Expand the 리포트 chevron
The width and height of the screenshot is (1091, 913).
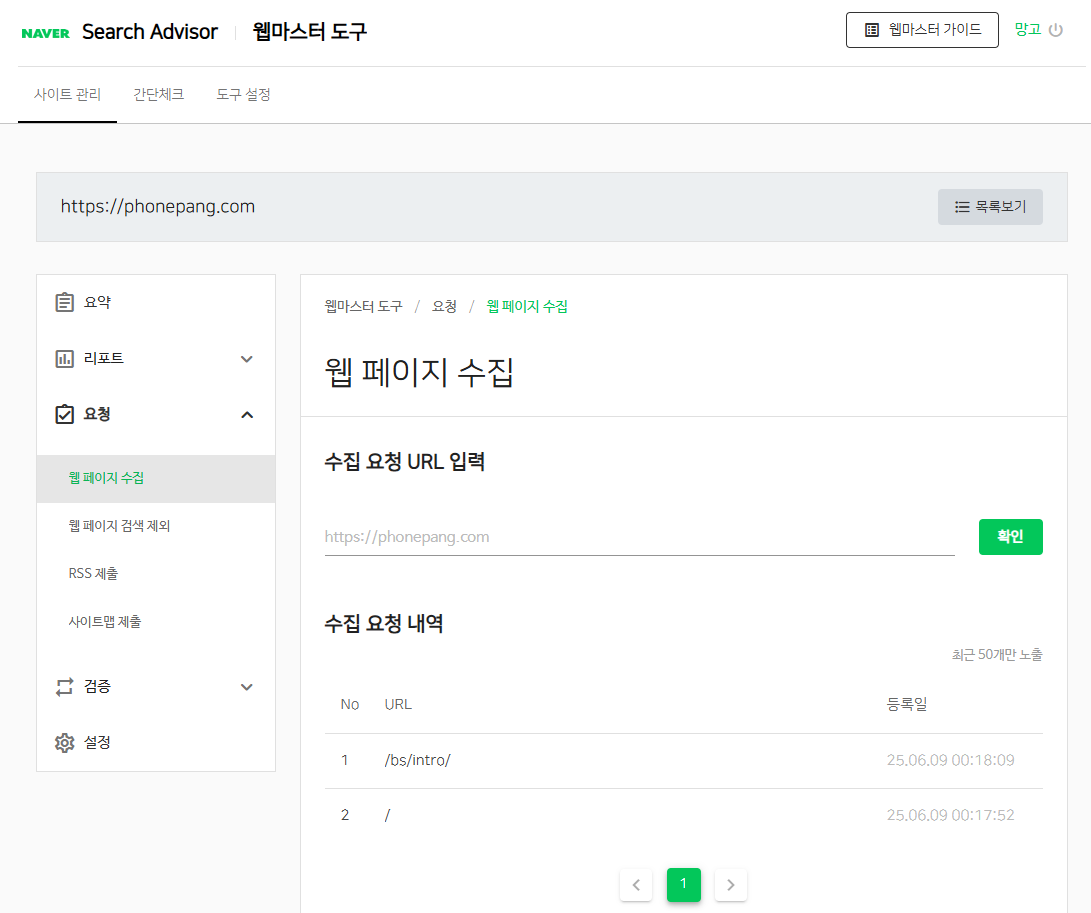(246, 359)
